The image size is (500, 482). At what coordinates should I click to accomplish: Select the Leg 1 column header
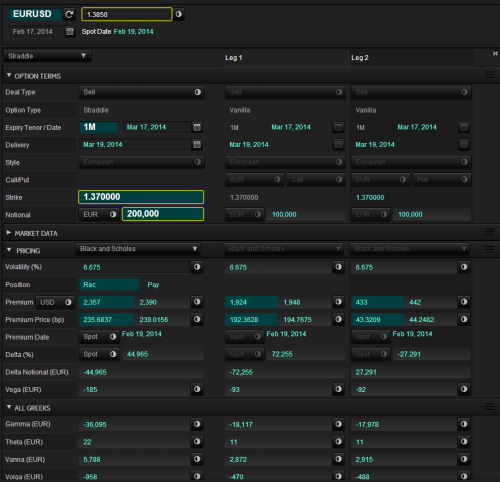[x=234, y=58]
